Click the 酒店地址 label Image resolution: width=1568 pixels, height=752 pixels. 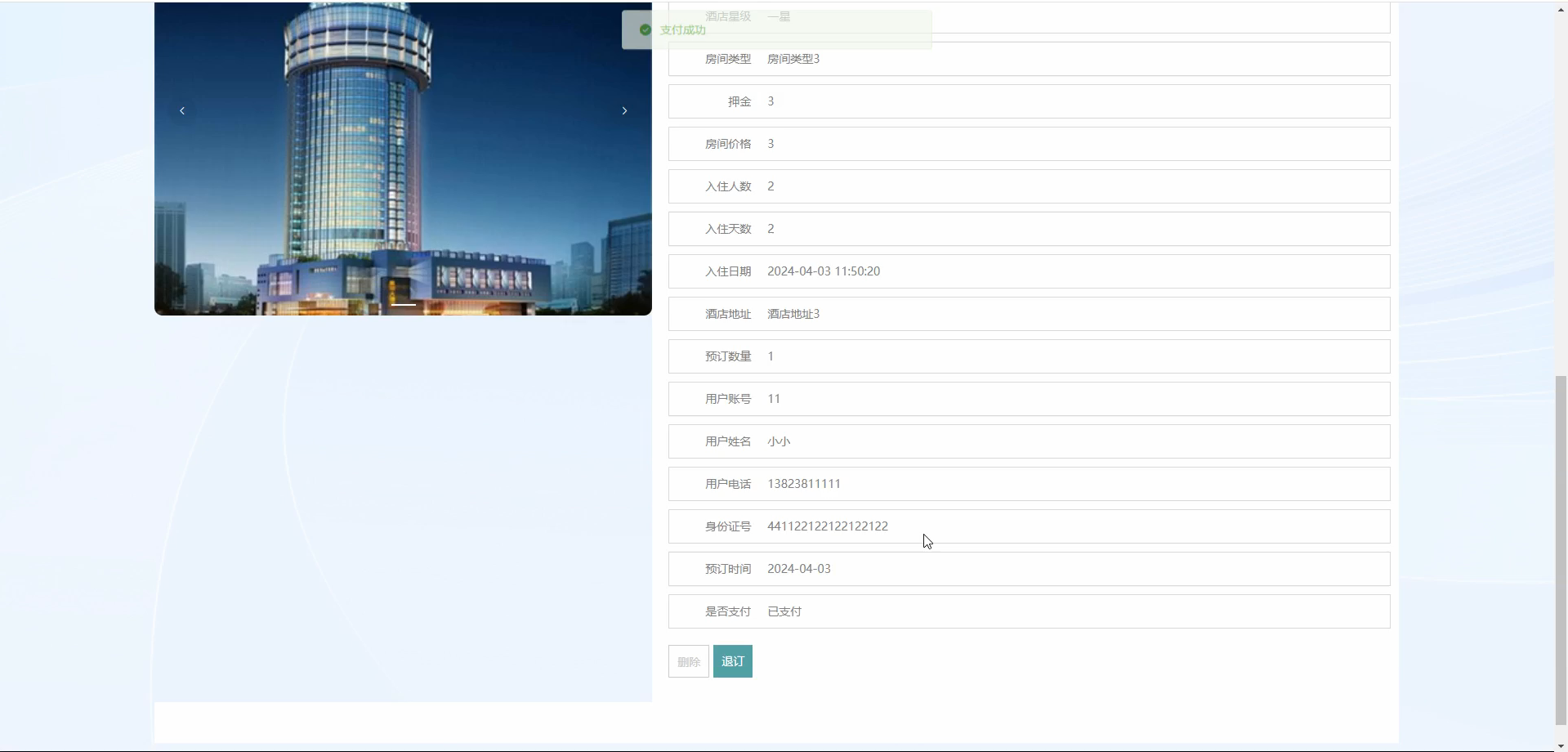[728, 314]
